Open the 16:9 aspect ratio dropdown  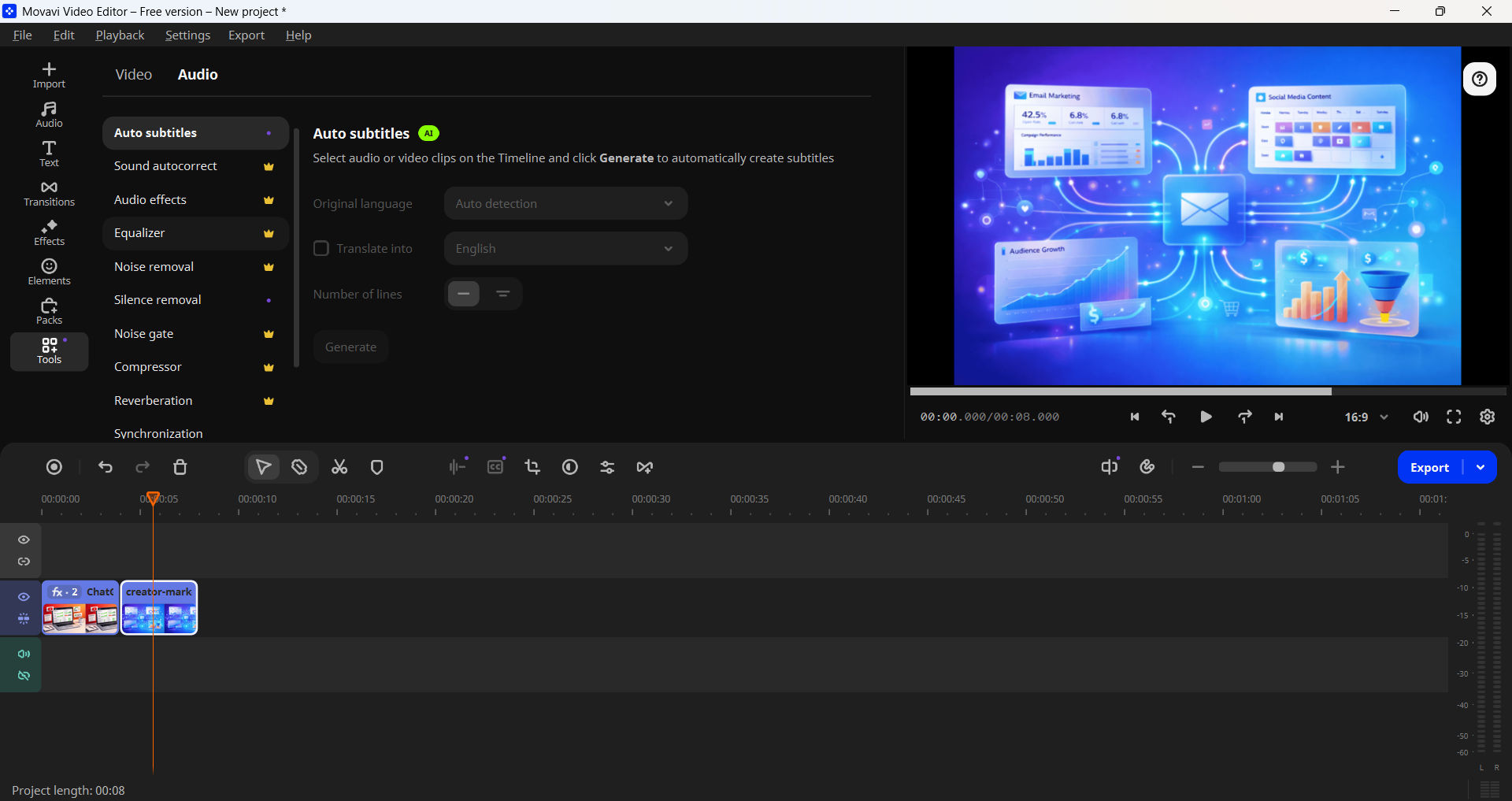tap(1366, 417)
